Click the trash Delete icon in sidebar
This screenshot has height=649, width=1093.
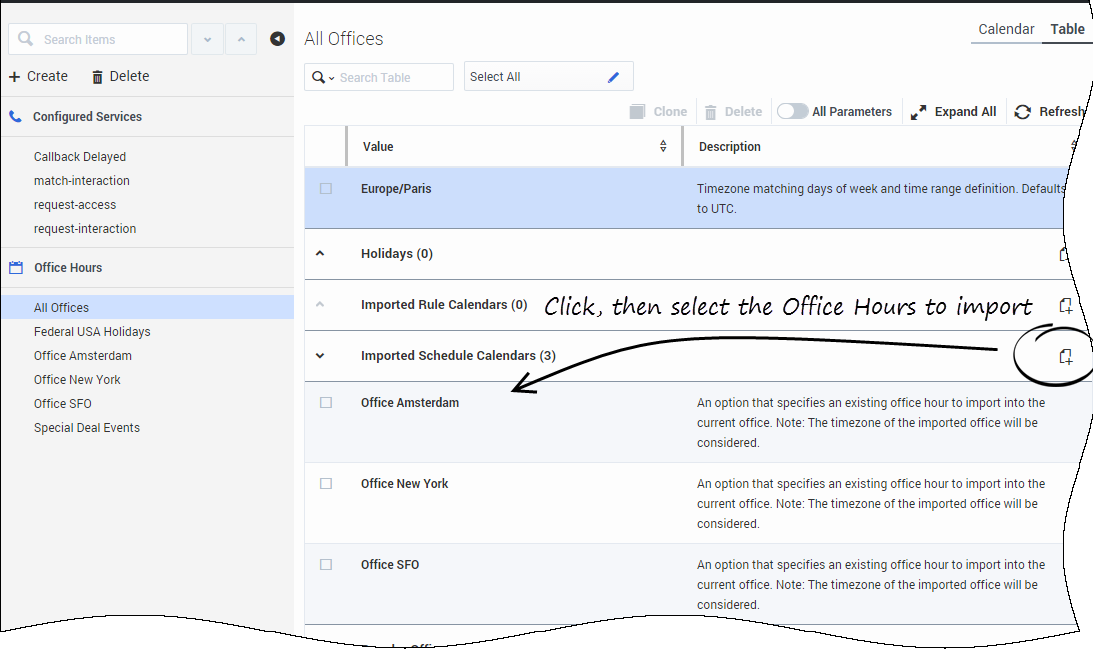(97, 77)
